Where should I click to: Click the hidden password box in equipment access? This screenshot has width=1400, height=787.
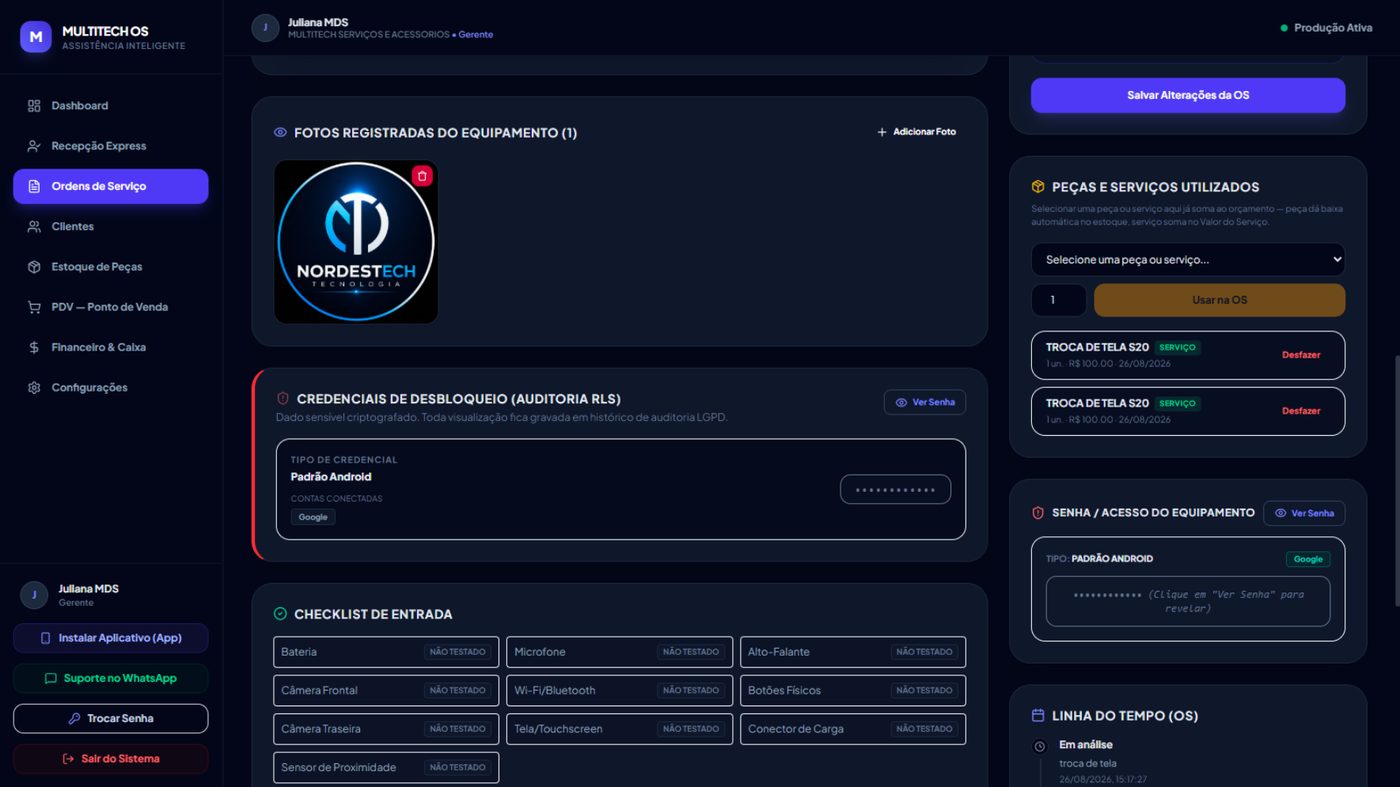(x=1188, y=601)
